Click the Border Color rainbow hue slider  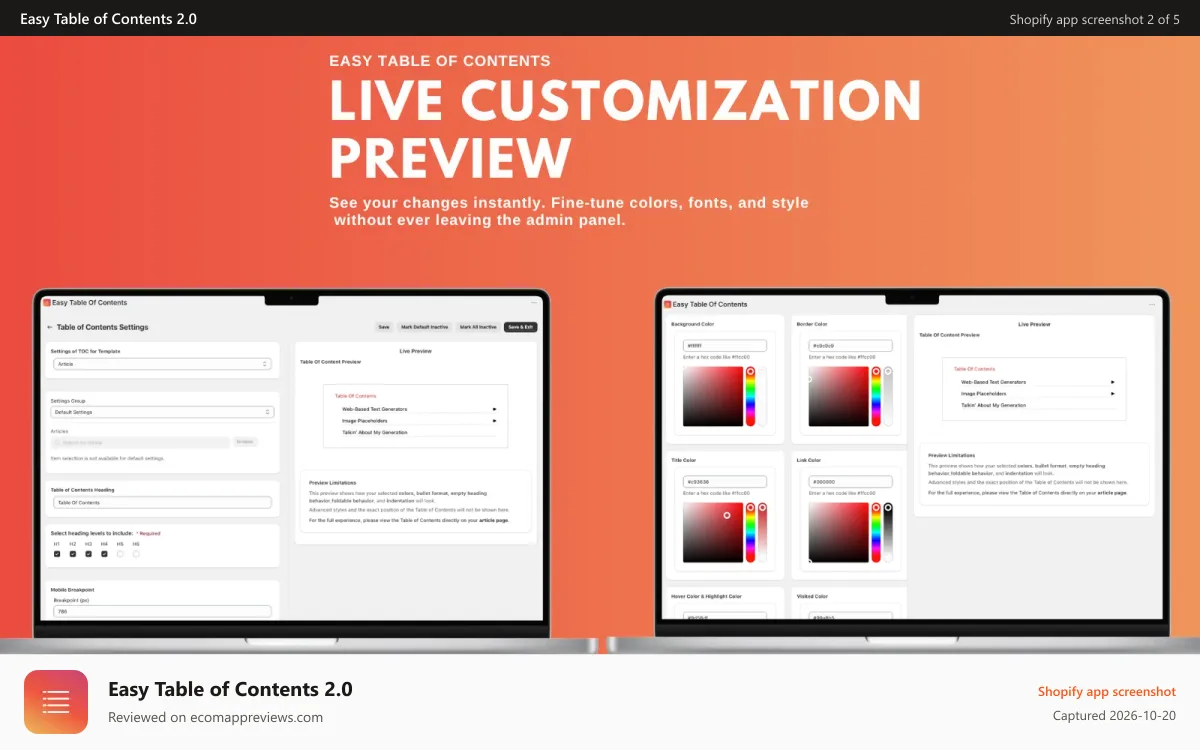(x=876, y=396)
